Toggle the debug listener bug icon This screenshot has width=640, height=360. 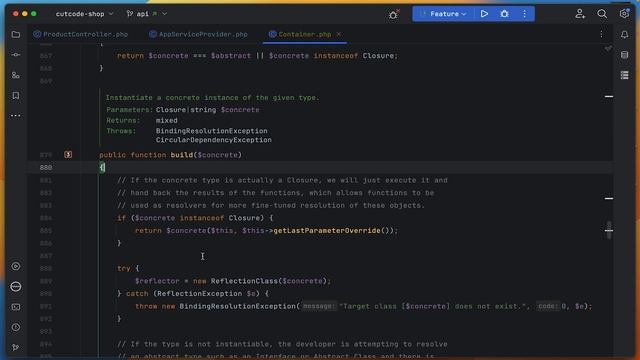tap(393, 15)
